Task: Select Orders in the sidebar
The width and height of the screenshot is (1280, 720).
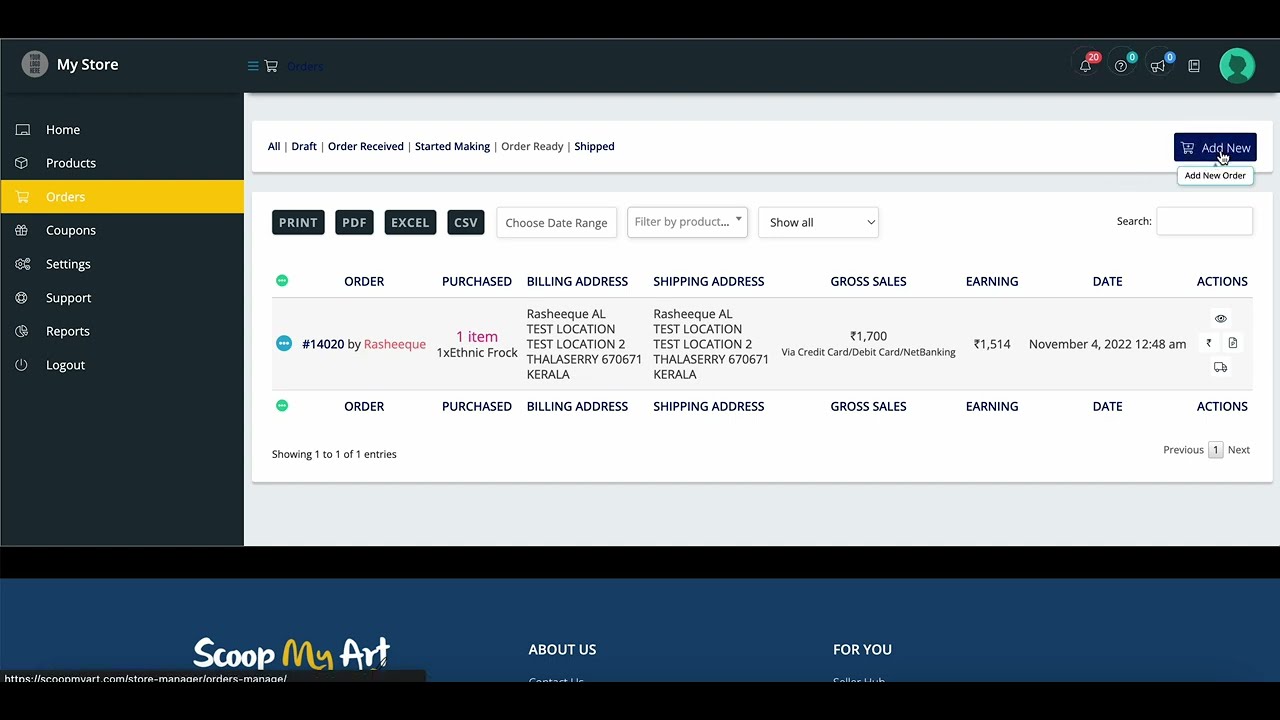Action: coord(122,197)
